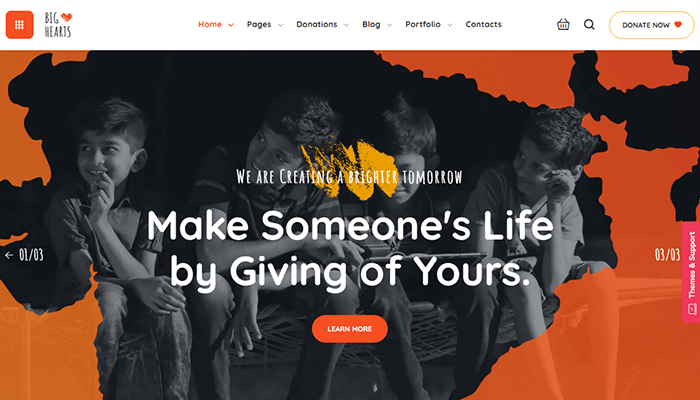Image resolution: width=700 pixels, height=400 pixels.
Task: Select the Portfolio menu item
Action: 423,25
